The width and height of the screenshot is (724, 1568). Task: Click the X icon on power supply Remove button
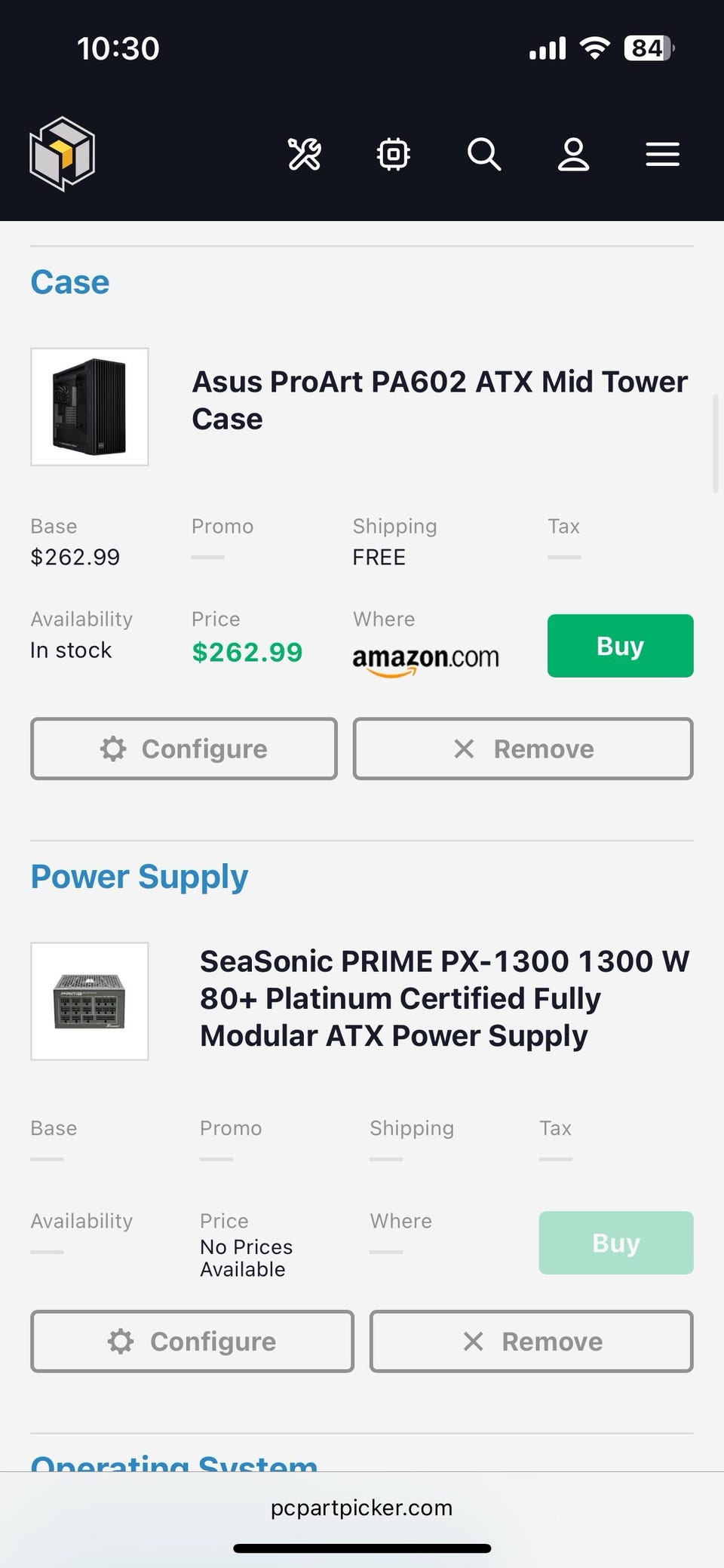[x=473, y=1341]
